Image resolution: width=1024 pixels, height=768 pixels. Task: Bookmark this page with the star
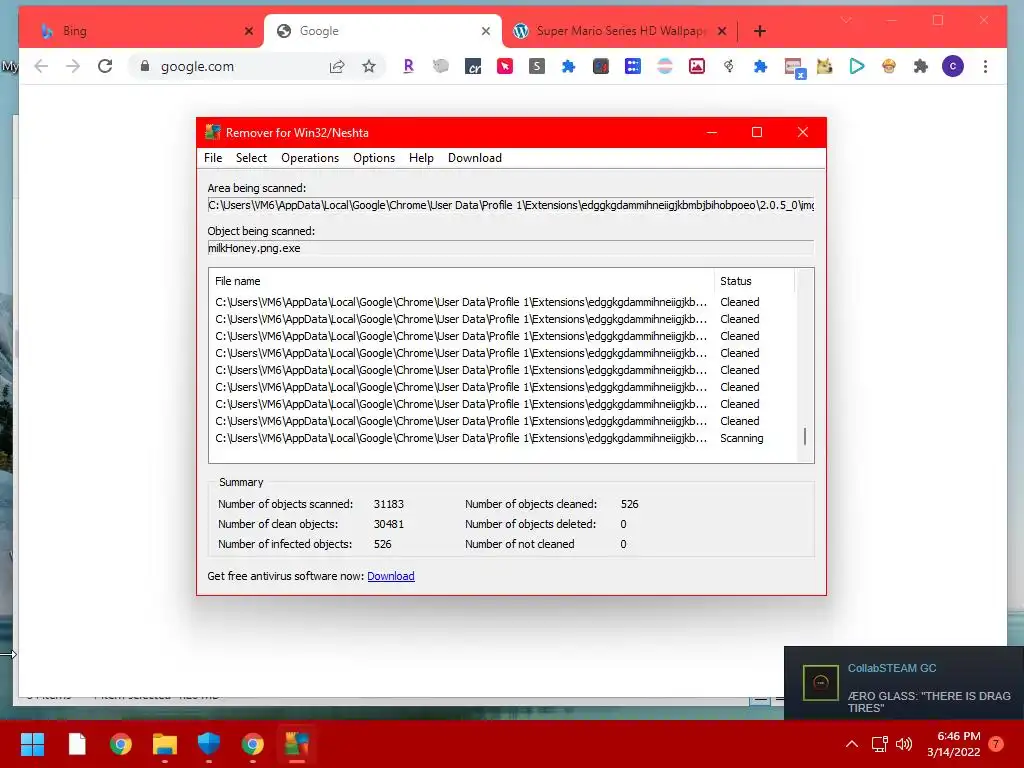369,66
